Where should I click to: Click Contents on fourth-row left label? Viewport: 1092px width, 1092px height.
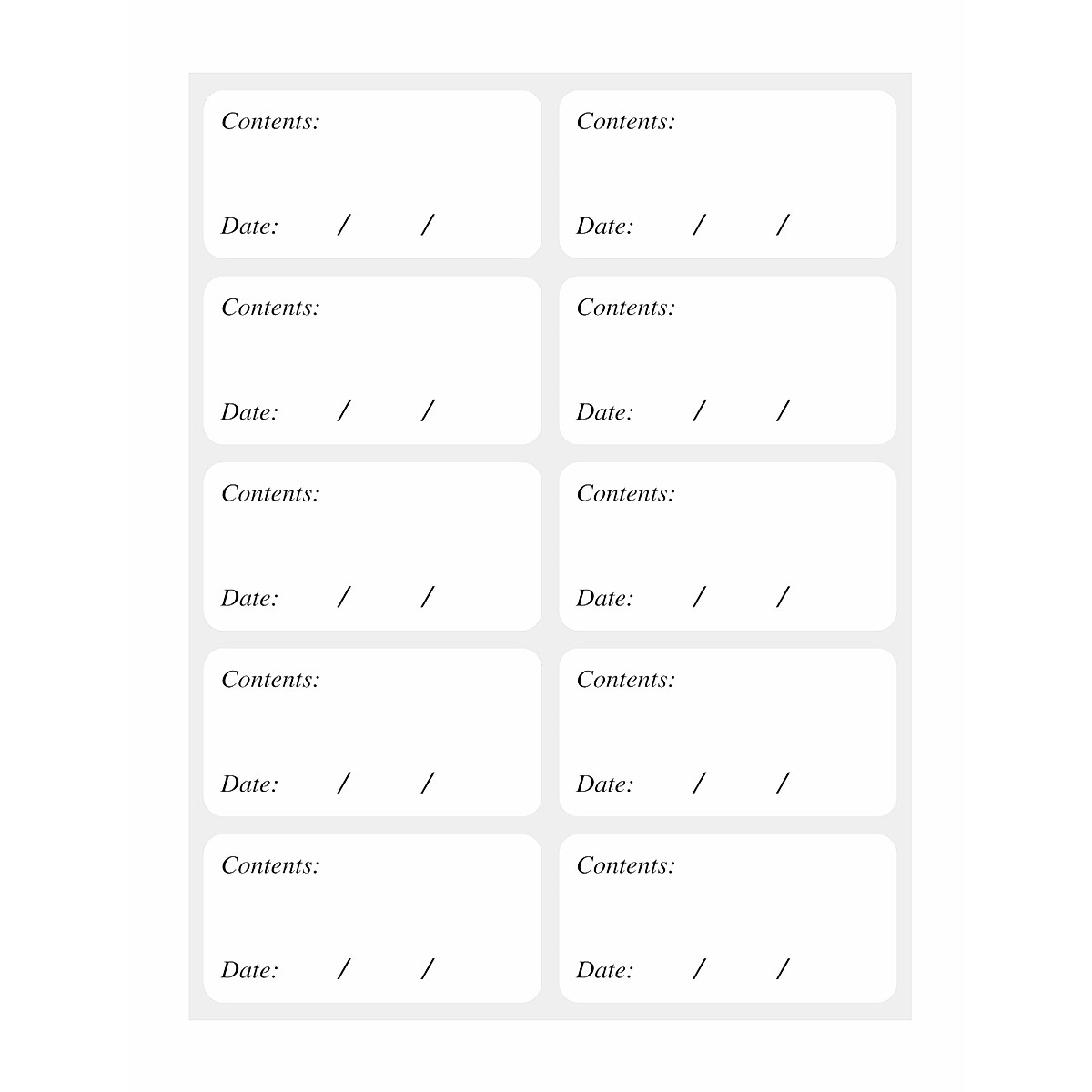[270, 680]
